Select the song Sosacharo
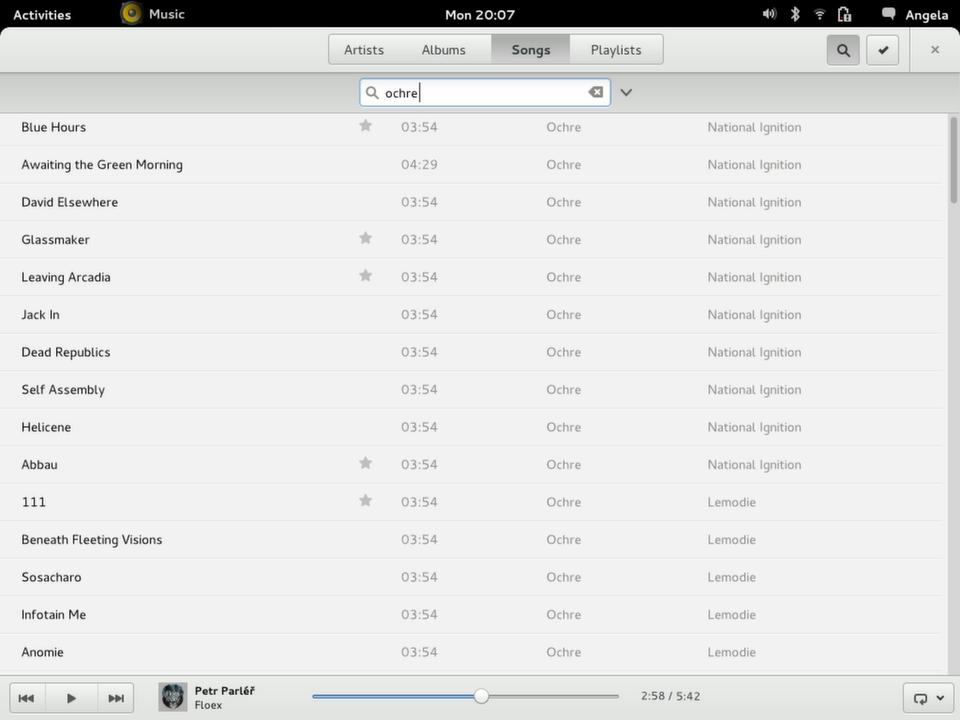 471,577
